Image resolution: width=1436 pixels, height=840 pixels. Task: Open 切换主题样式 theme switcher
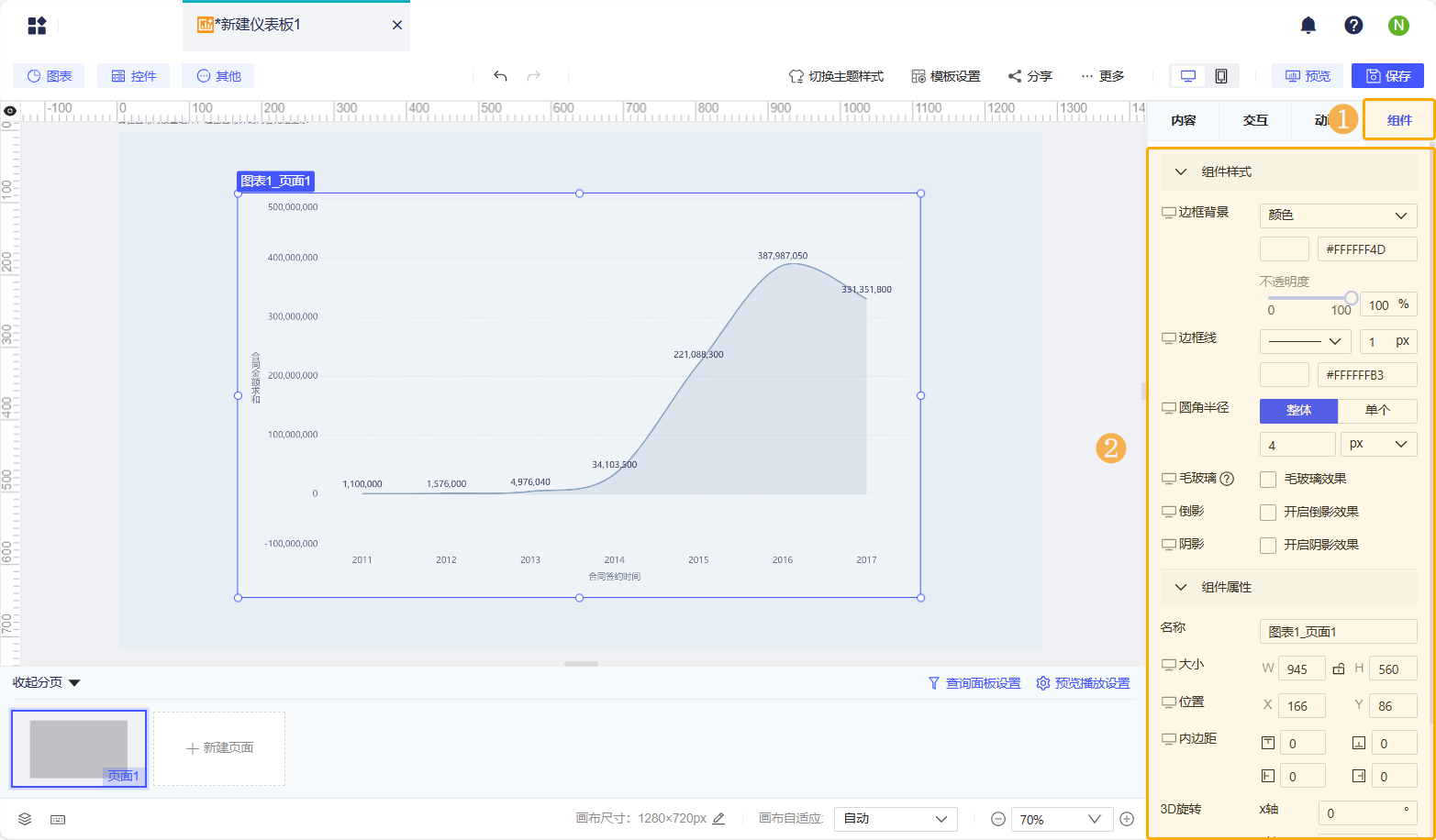tap(836, 76)
